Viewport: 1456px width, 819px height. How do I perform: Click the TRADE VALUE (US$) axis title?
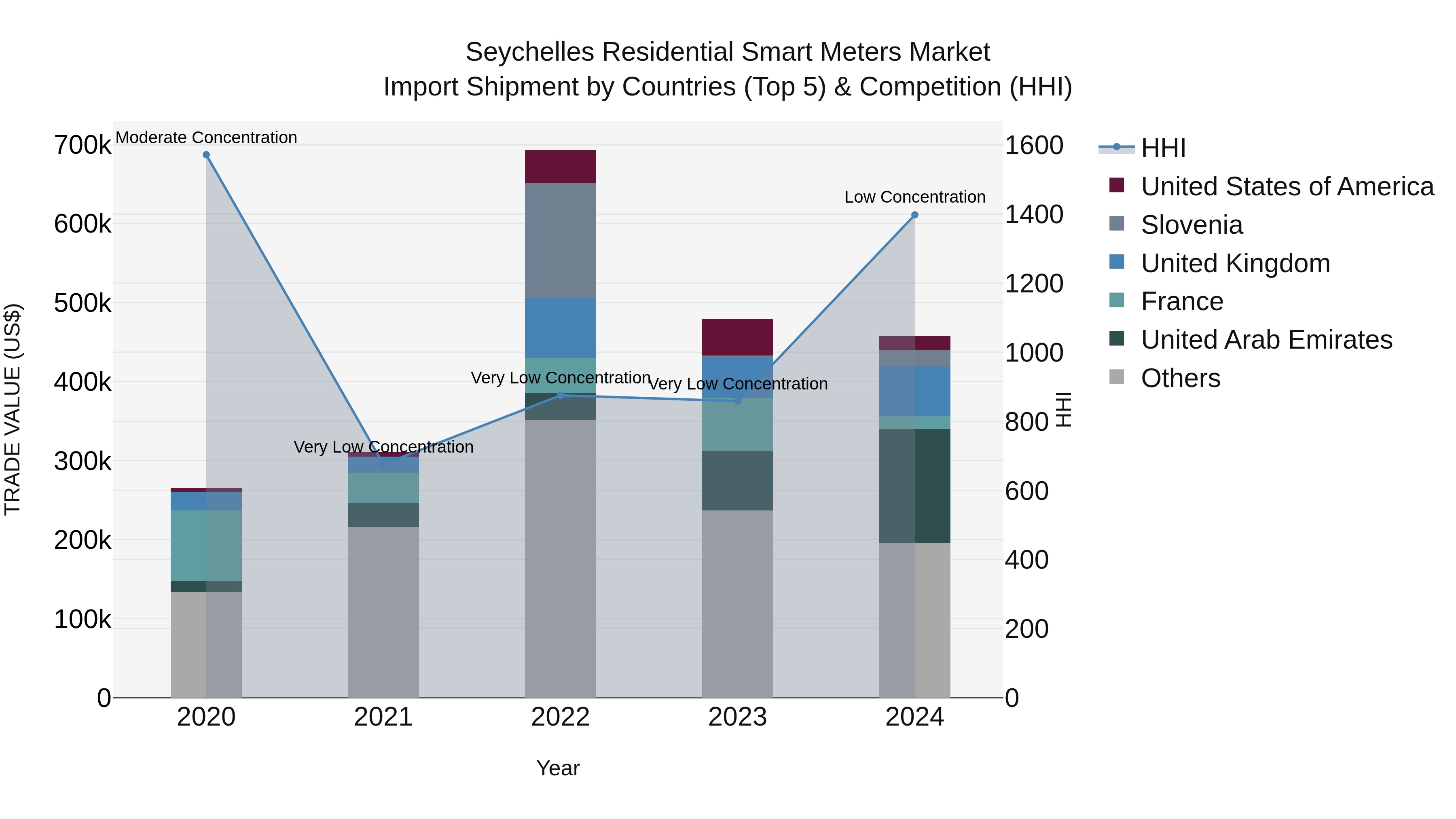click(x=13, y=409)
